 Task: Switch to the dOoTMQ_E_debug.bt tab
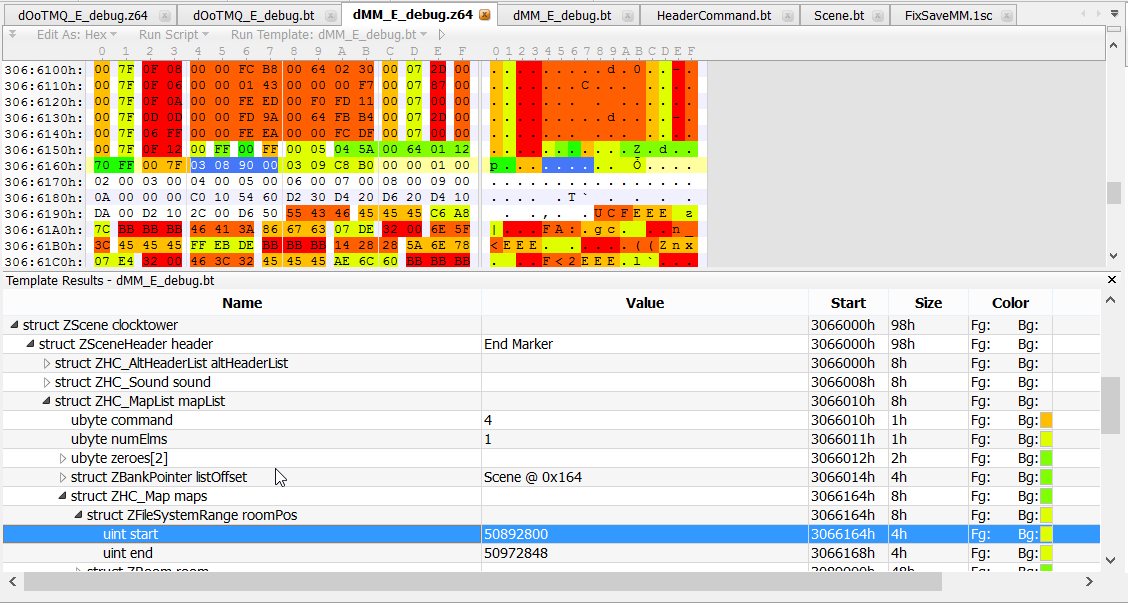pyautogui.click(x=253, y=15)
